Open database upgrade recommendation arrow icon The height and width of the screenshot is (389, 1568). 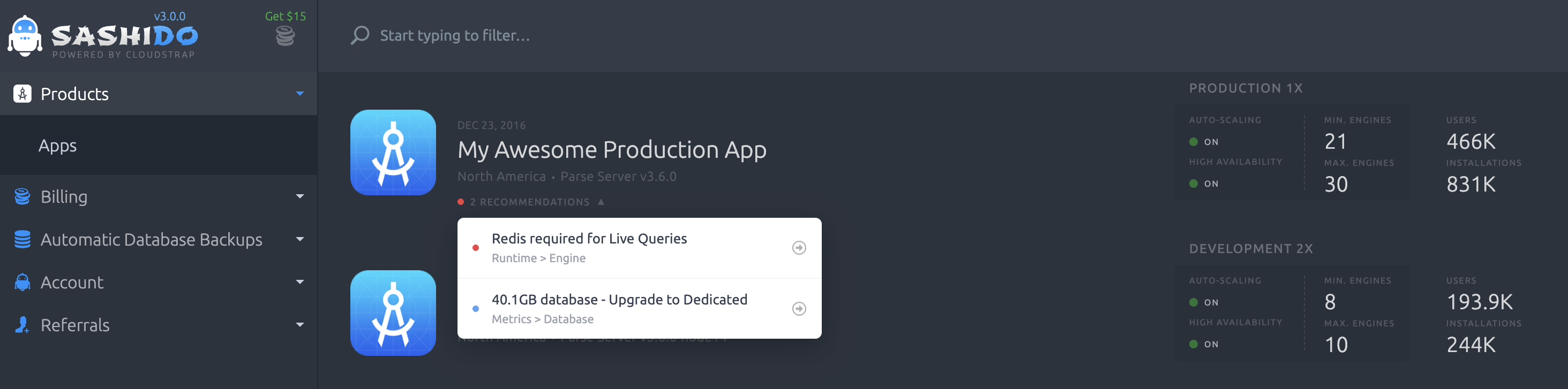(x=799, y=309)
